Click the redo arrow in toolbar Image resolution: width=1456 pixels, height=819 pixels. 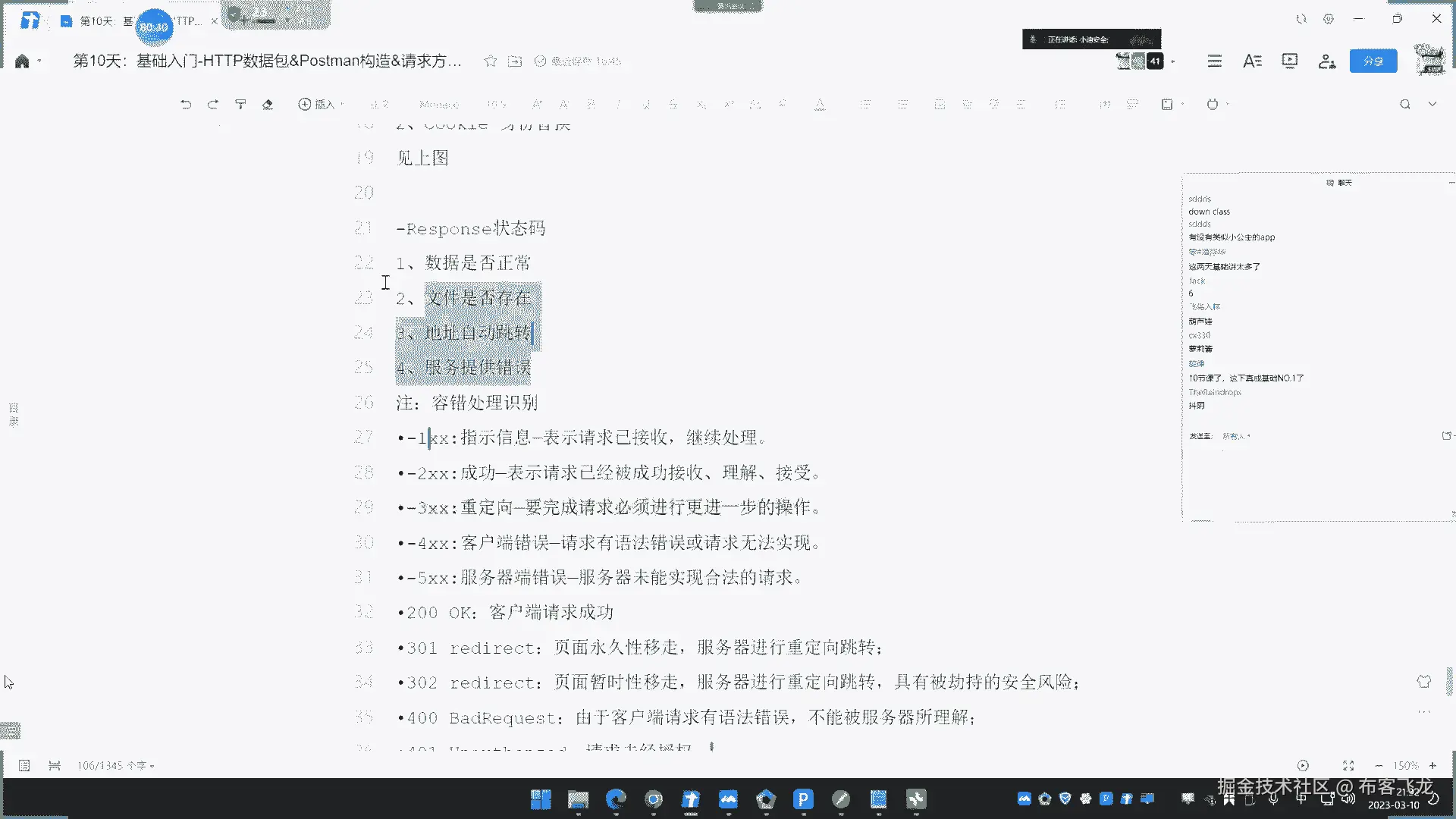point(213,105)
